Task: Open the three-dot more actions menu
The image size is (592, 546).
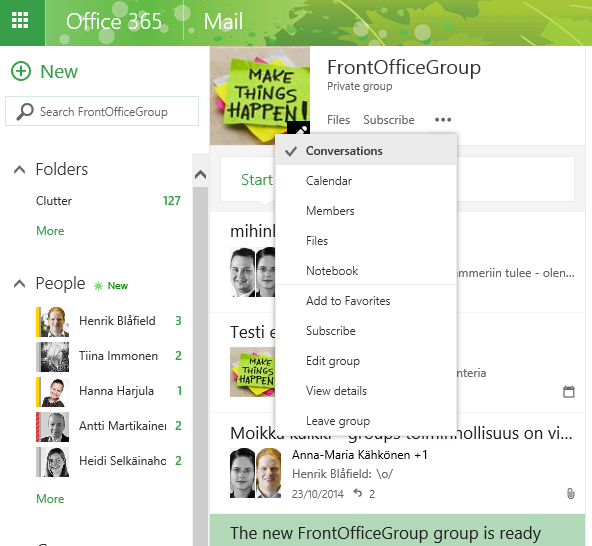Action: coord(443,120)
